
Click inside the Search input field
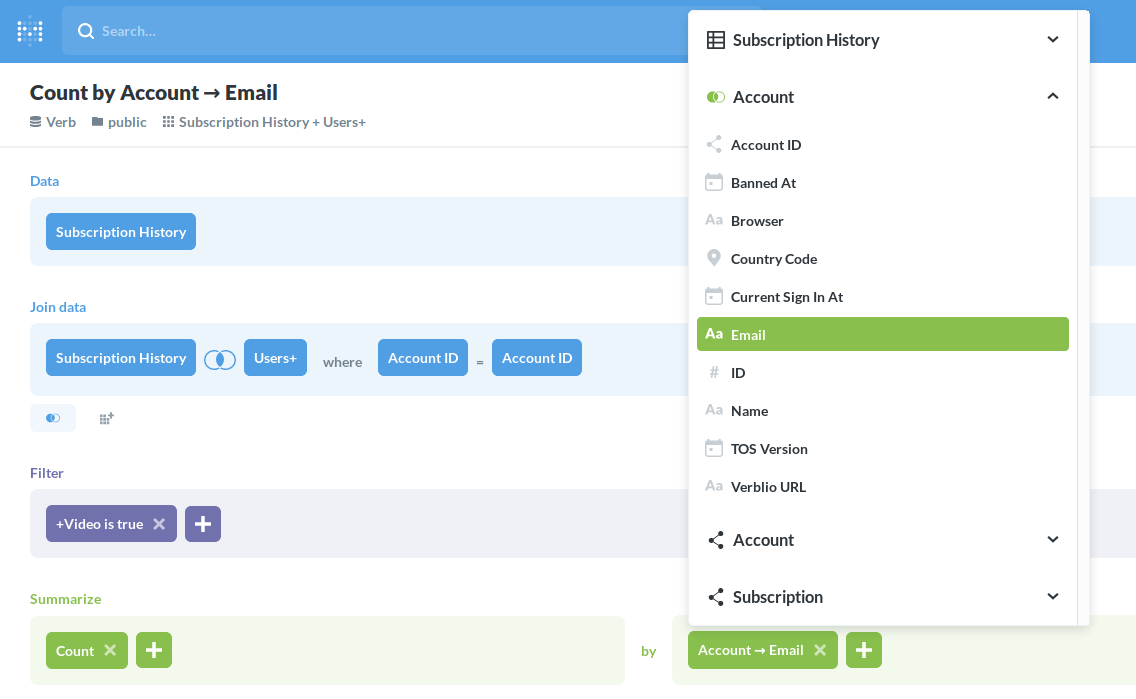pyautogui.click(x=300, y=31)
